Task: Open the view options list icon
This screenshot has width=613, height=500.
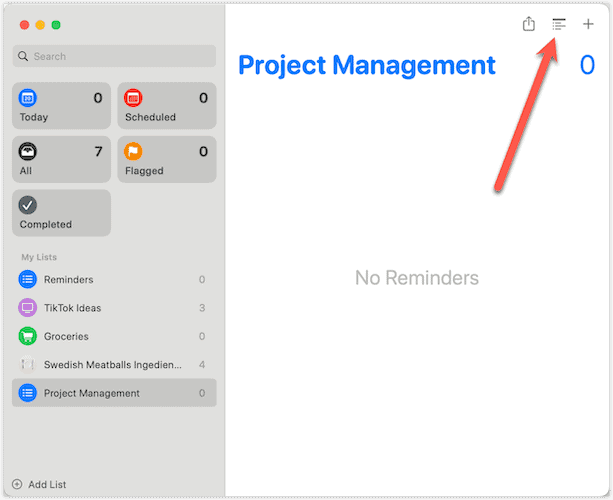Action: (559, 24)
